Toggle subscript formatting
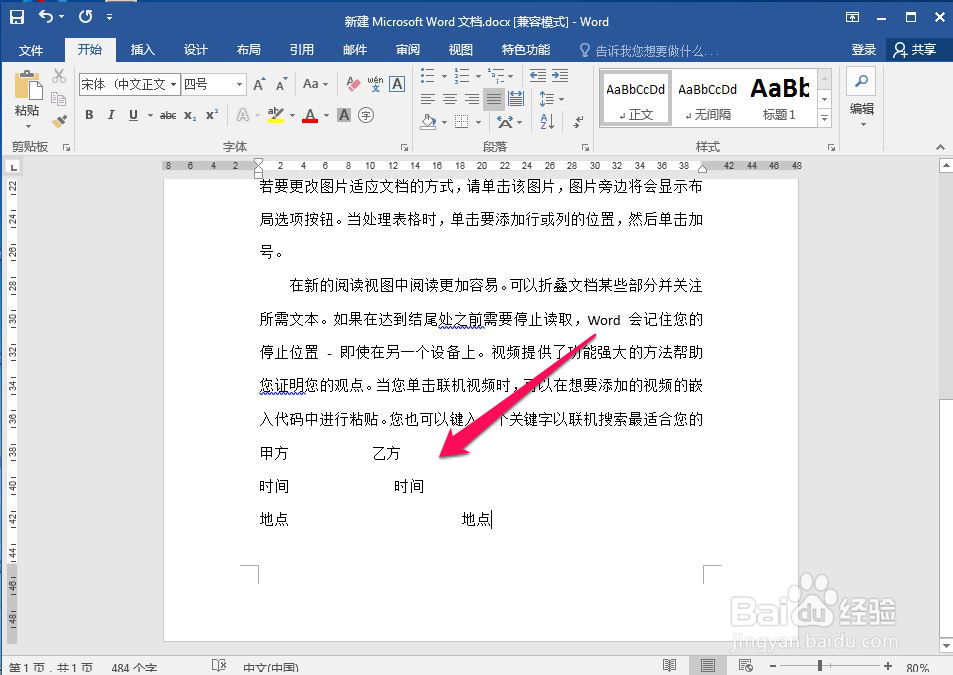Image resolution: width=953 pixels, height=675 pixels. coord(189,114)
